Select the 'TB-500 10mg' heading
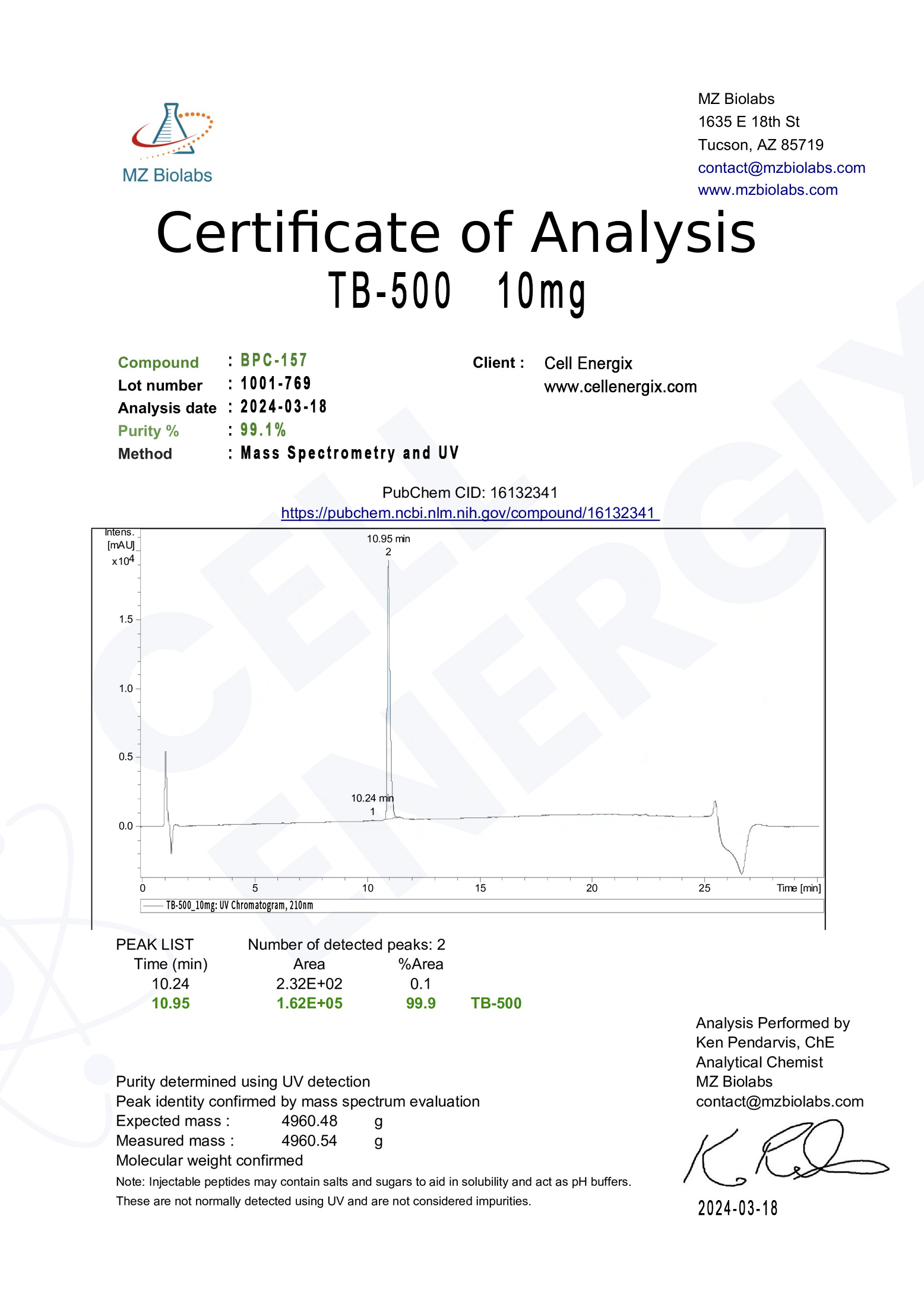The image size is (924, 1307). [457, 292]
